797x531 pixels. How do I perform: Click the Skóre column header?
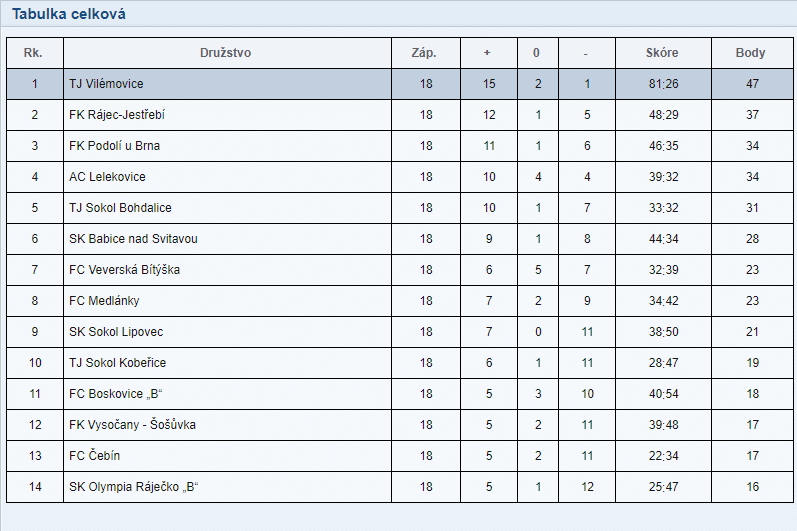click(x=662, y=53)
